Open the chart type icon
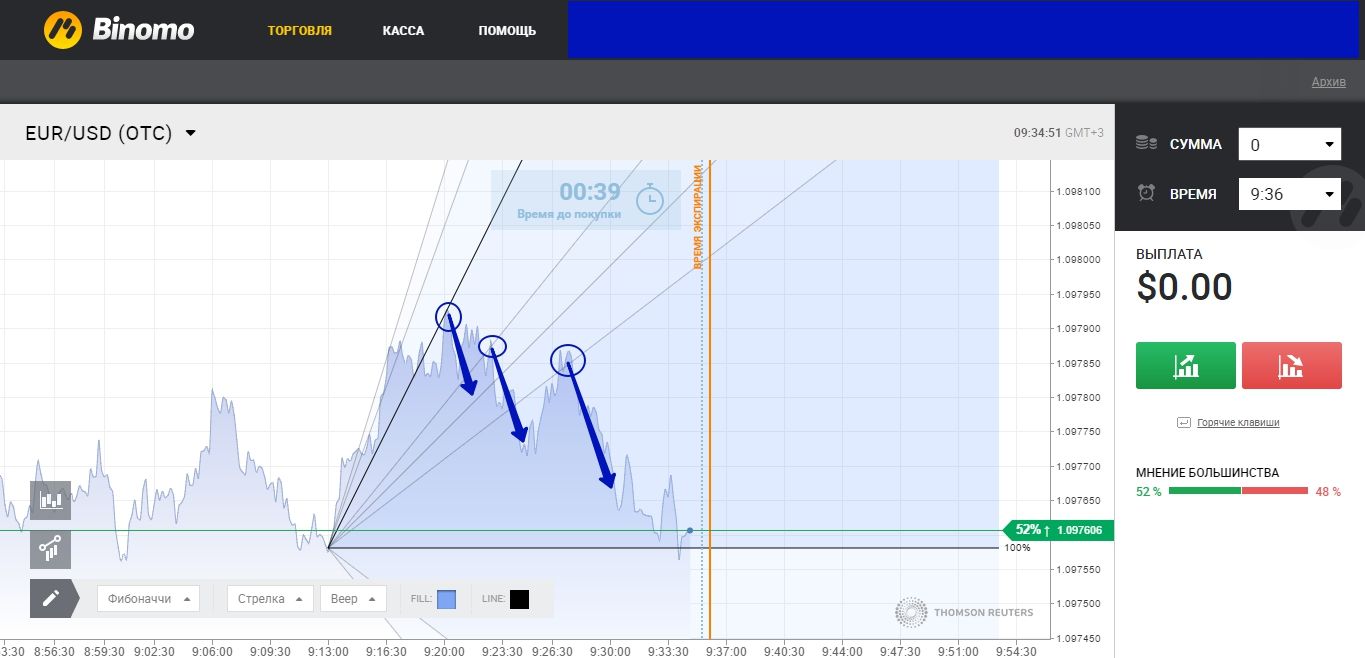 coord(50,500)
